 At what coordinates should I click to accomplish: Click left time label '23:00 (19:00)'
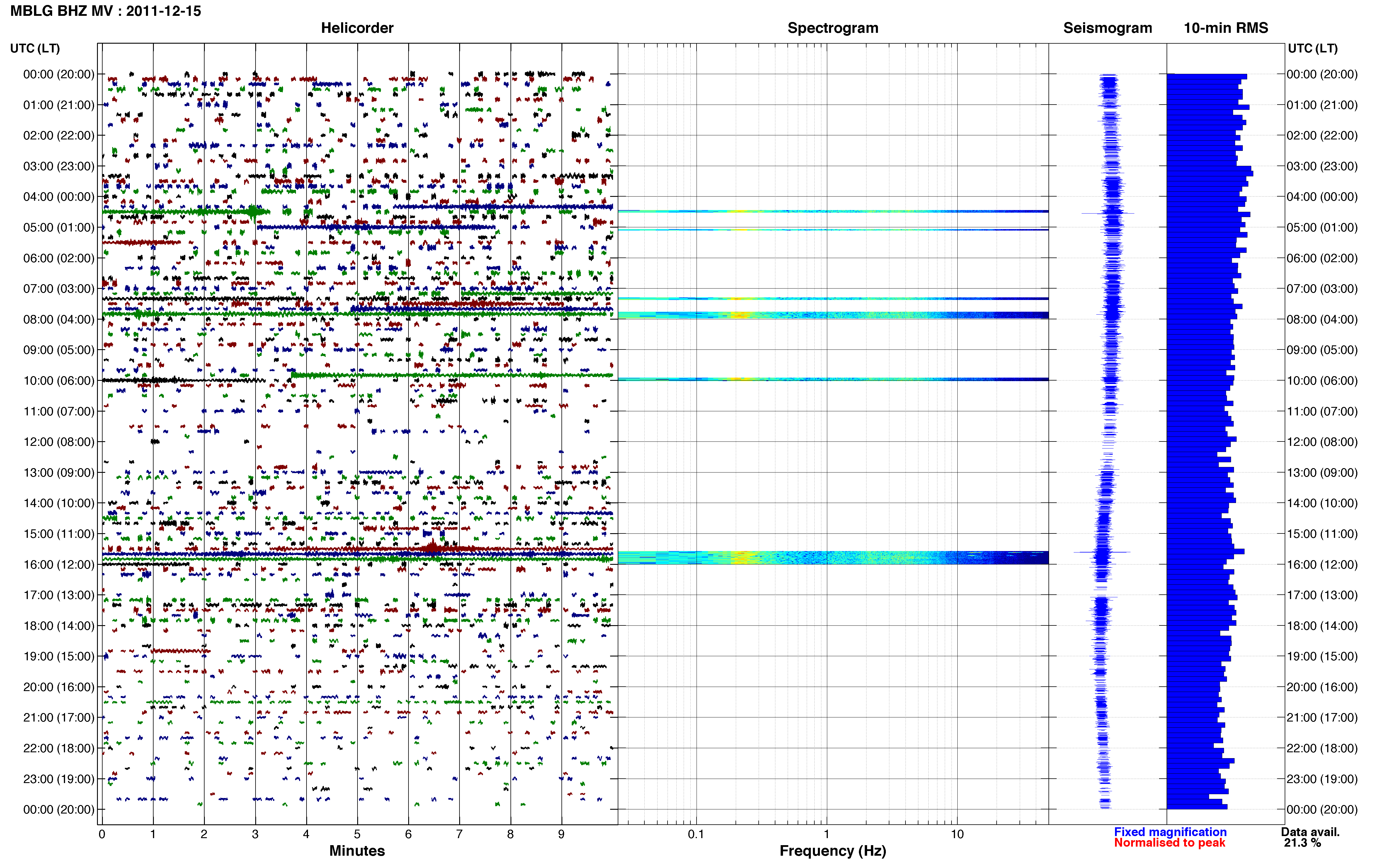[59, 778]
